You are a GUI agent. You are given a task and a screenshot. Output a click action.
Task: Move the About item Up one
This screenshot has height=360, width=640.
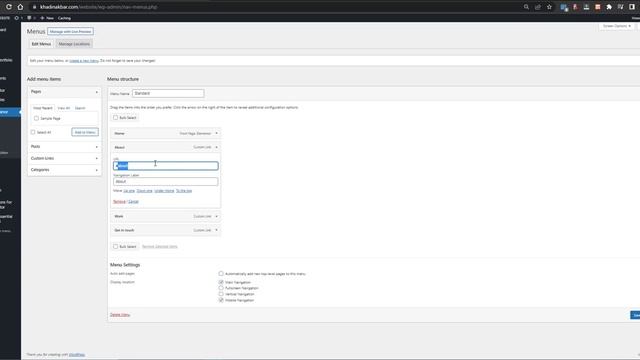coord(129,191)
